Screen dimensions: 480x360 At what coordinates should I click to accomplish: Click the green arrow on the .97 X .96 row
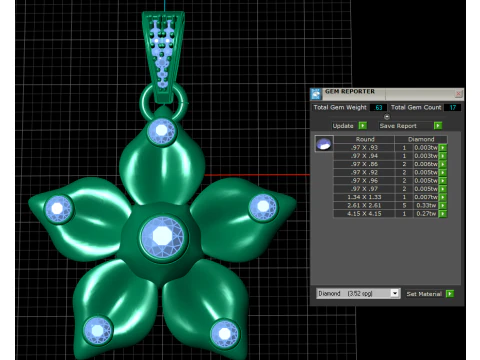click(443, 181)
